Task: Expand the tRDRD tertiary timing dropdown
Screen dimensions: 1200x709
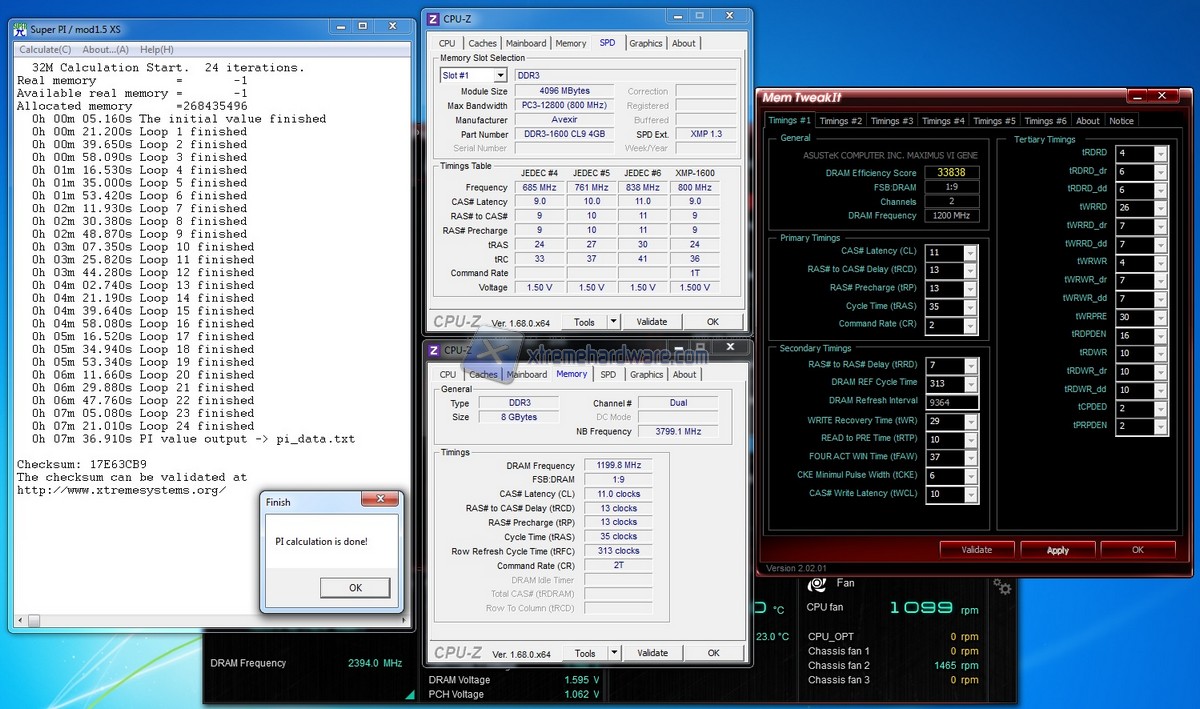Action: pyautogui.click(x=1160, y=154)
